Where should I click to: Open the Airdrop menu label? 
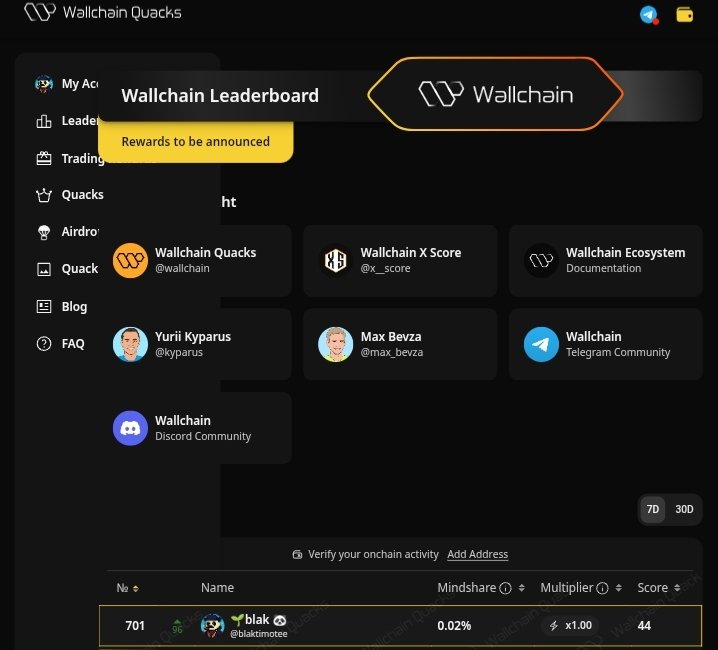click(80, 232)
